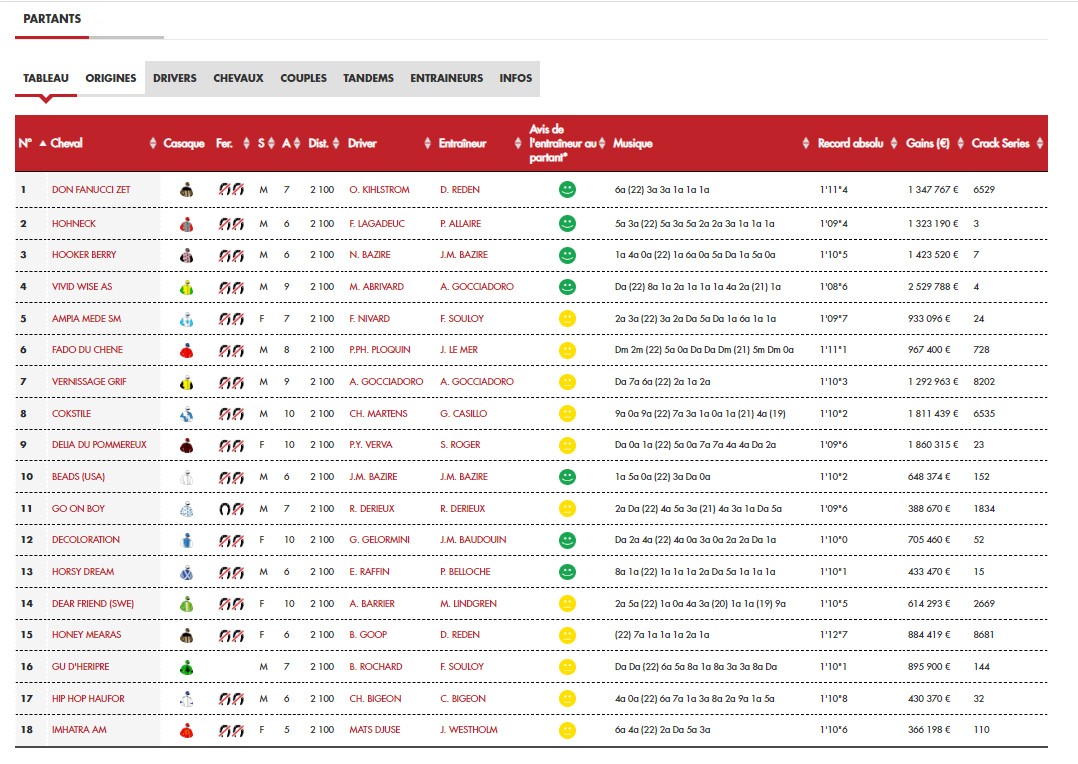Screen dimensions: 1078x764
Task: Click the green casaque icon for GU D'HERIPRE
Action: pyautogui.click(x=185, y=667)
